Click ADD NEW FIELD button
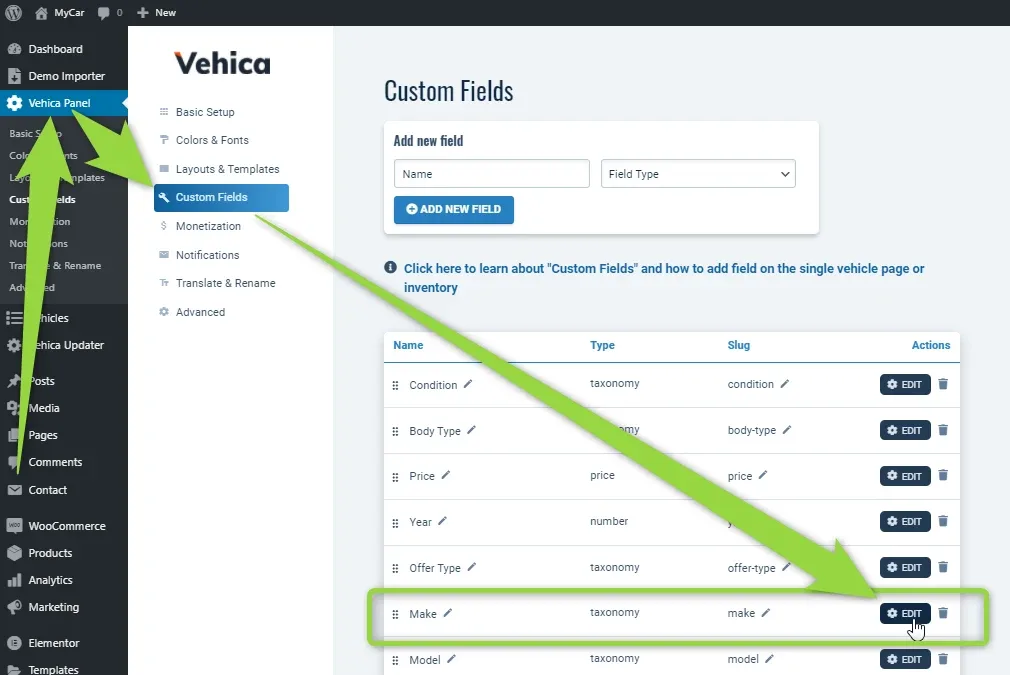 [x=453, y=209]
